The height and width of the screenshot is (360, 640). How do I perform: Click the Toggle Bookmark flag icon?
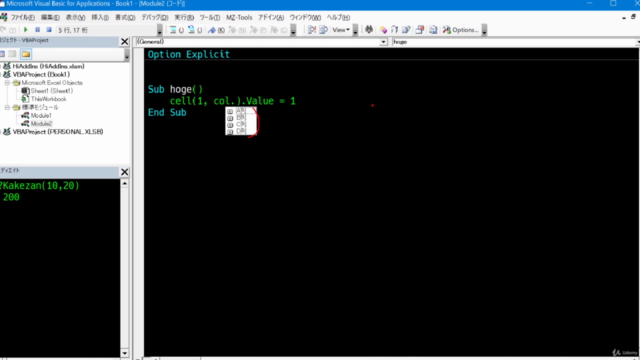211,30
